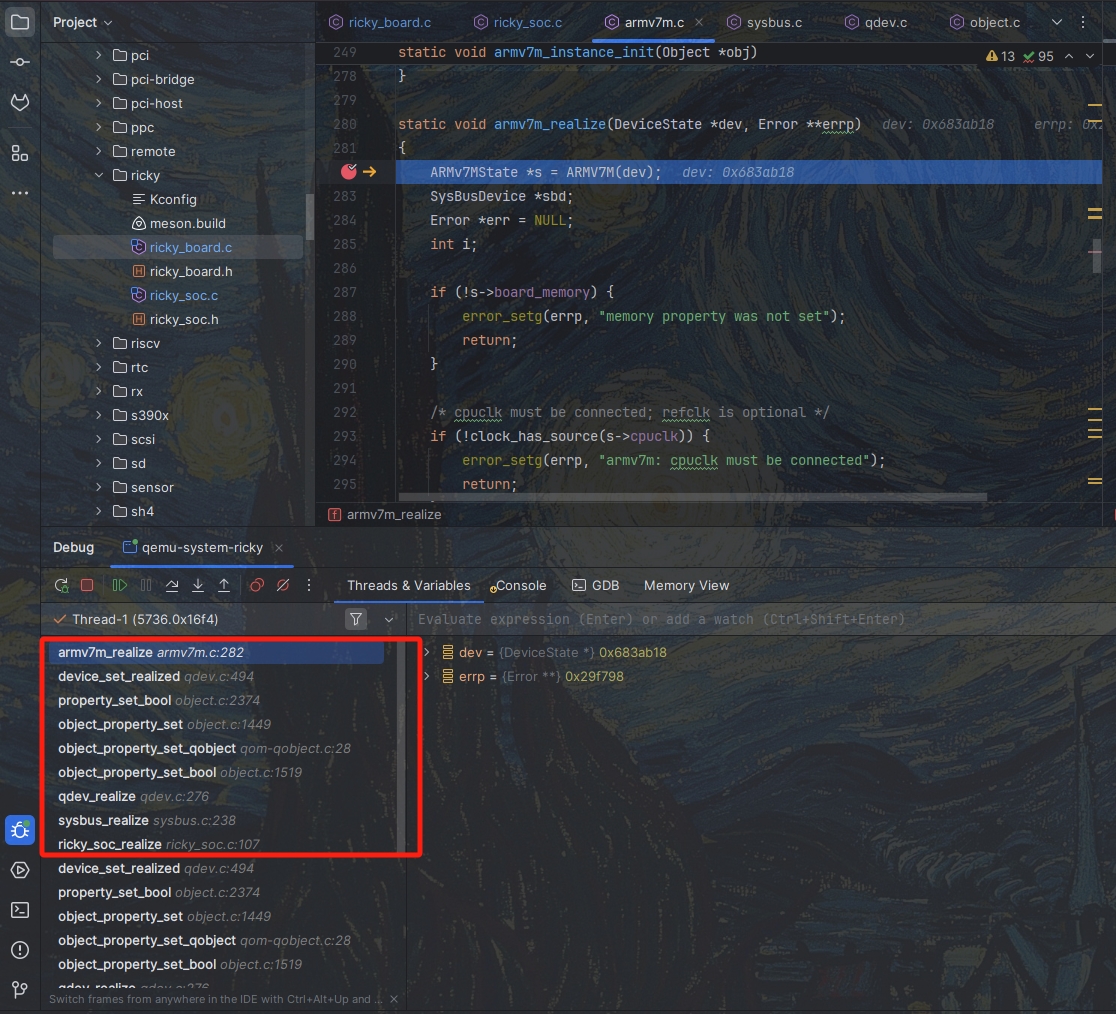
Task: Toggle the breakpoint at line 282
Action: point(348,171)
